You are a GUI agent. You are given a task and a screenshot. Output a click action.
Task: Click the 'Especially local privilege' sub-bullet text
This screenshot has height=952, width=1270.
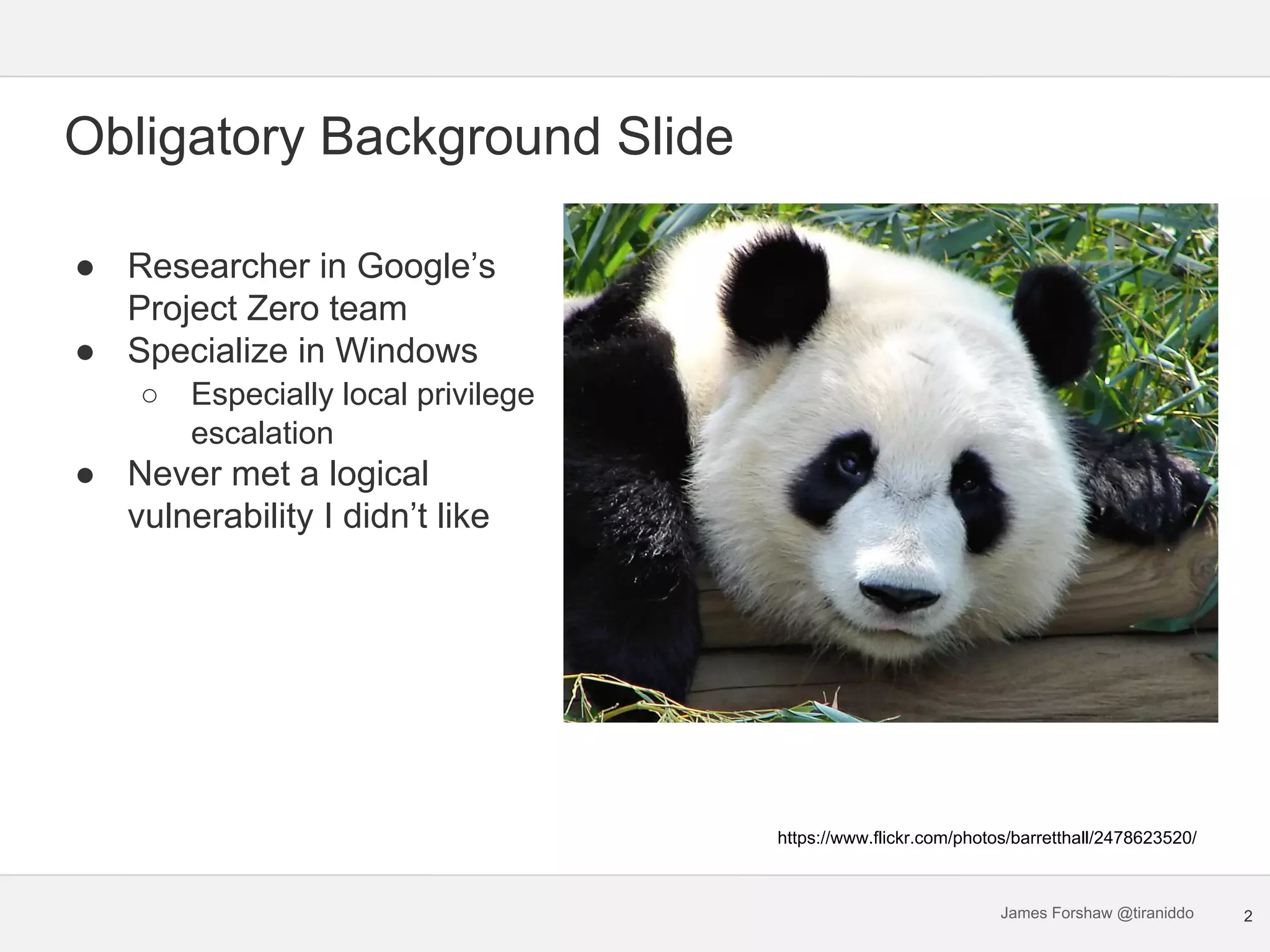(x=362, y=395)
